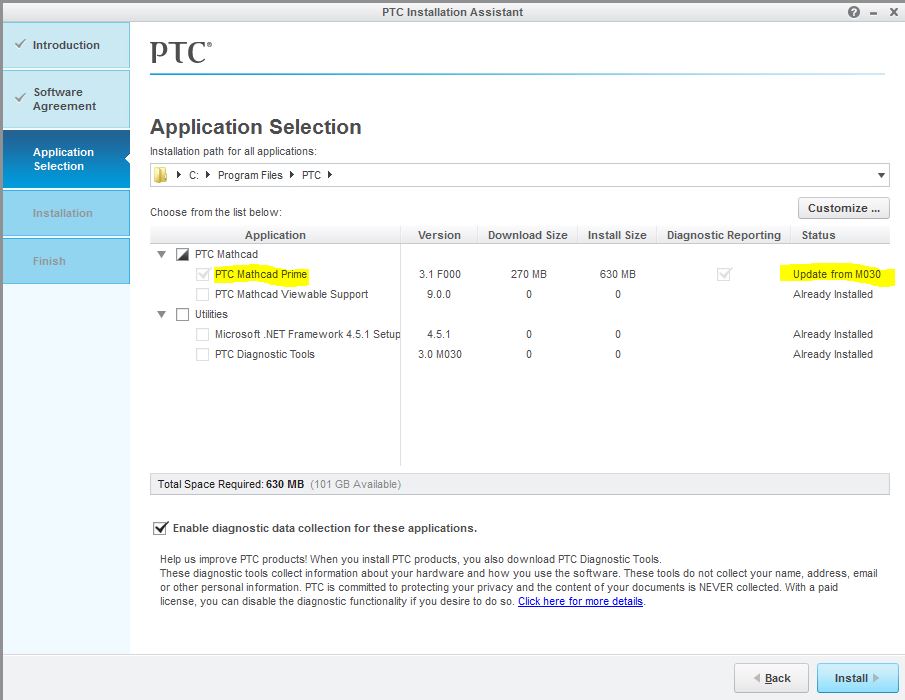The width and height of the screenshot is (905, 700).
Task: Click the help question mark icon
Action: 852,11
